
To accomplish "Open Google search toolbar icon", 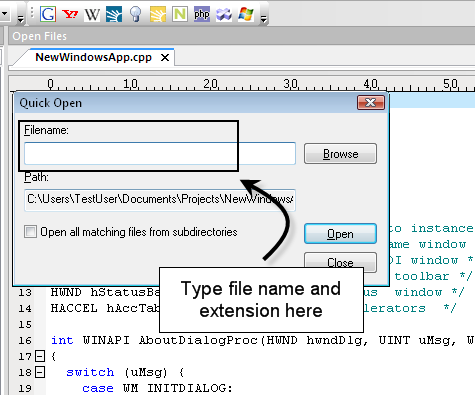I will point(48,14).
